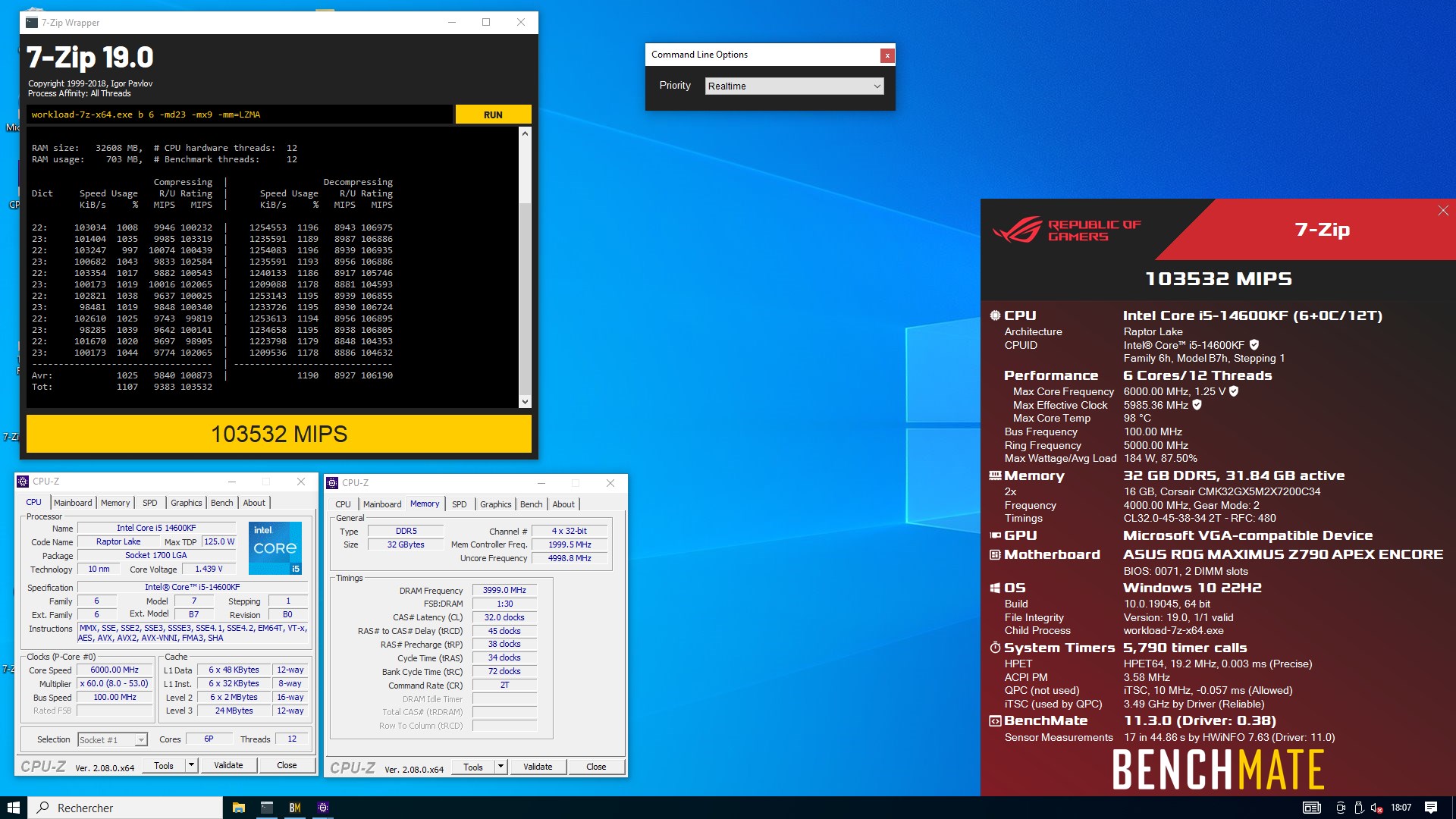This screenshot has height=819, width=1456.
Task: Select the SPD tab in left CPU-Z
Action: pos(150,503)
